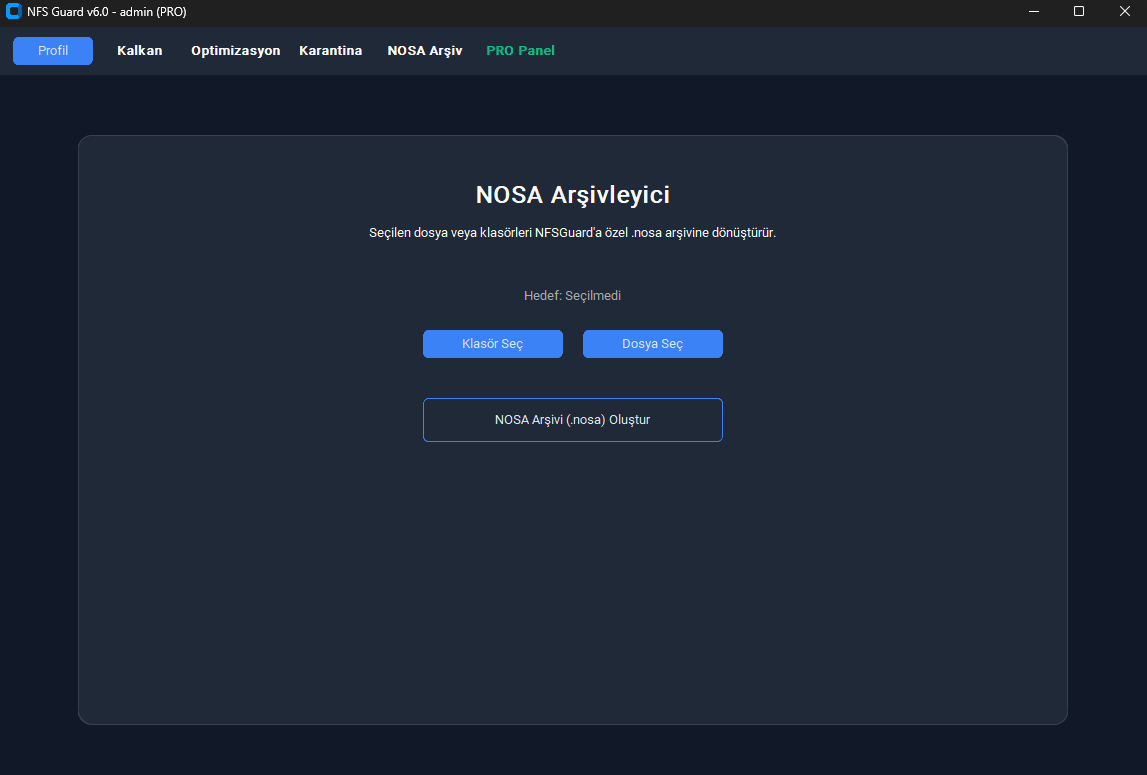The width and height of the screenshot is (1147, 775).
Task: Click the 'NOSA Arşivleyici' heading
Action: (x=573, y=195)
